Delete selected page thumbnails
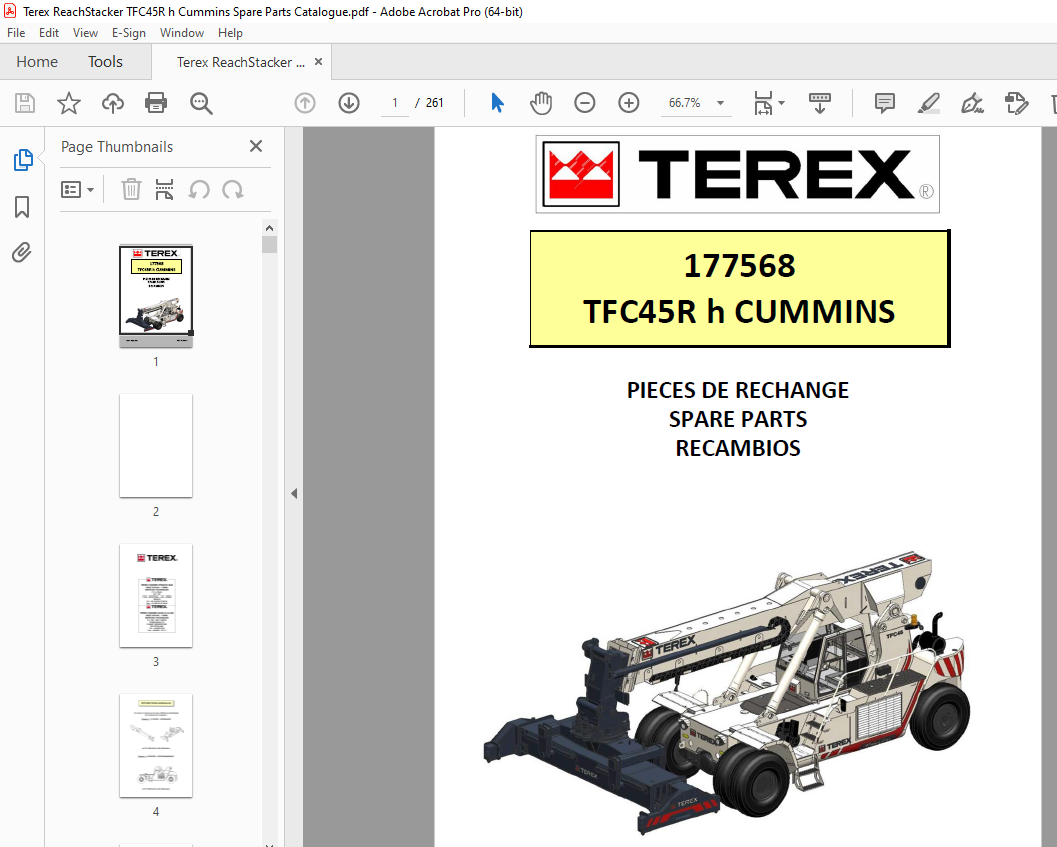This screenshot has height=847, width=1057. [x=131, y=189]
